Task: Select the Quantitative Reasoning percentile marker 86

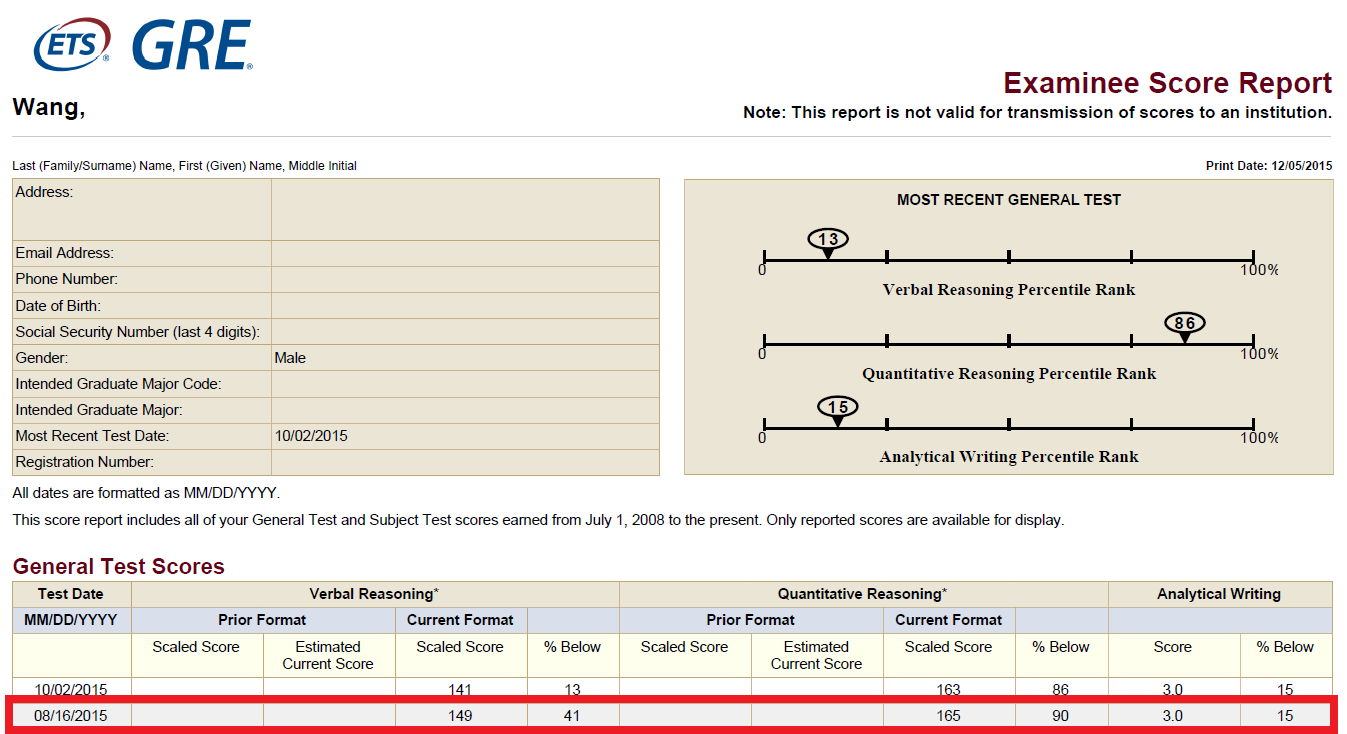Action: (1185, 327)
